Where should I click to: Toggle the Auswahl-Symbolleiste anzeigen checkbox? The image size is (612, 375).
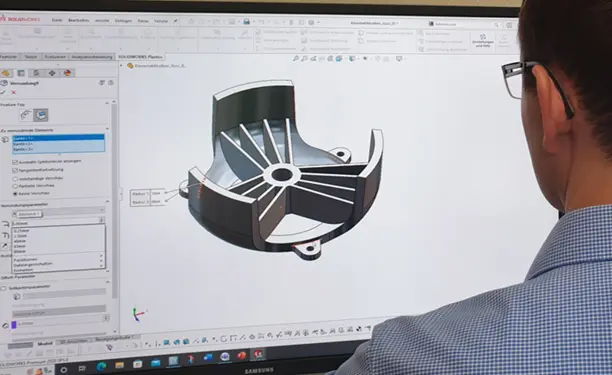pyautogui.click(x=15, y=162)
